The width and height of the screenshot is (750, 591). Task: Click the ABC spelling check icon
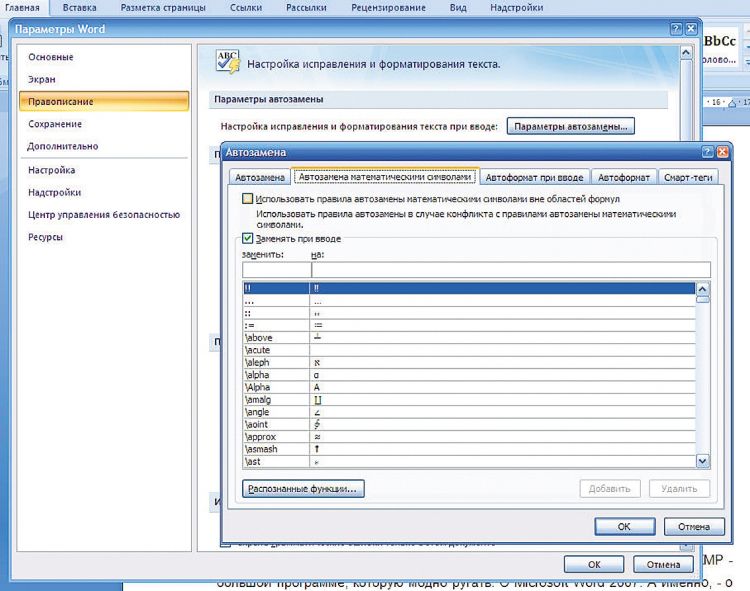(x=227, y=63)
